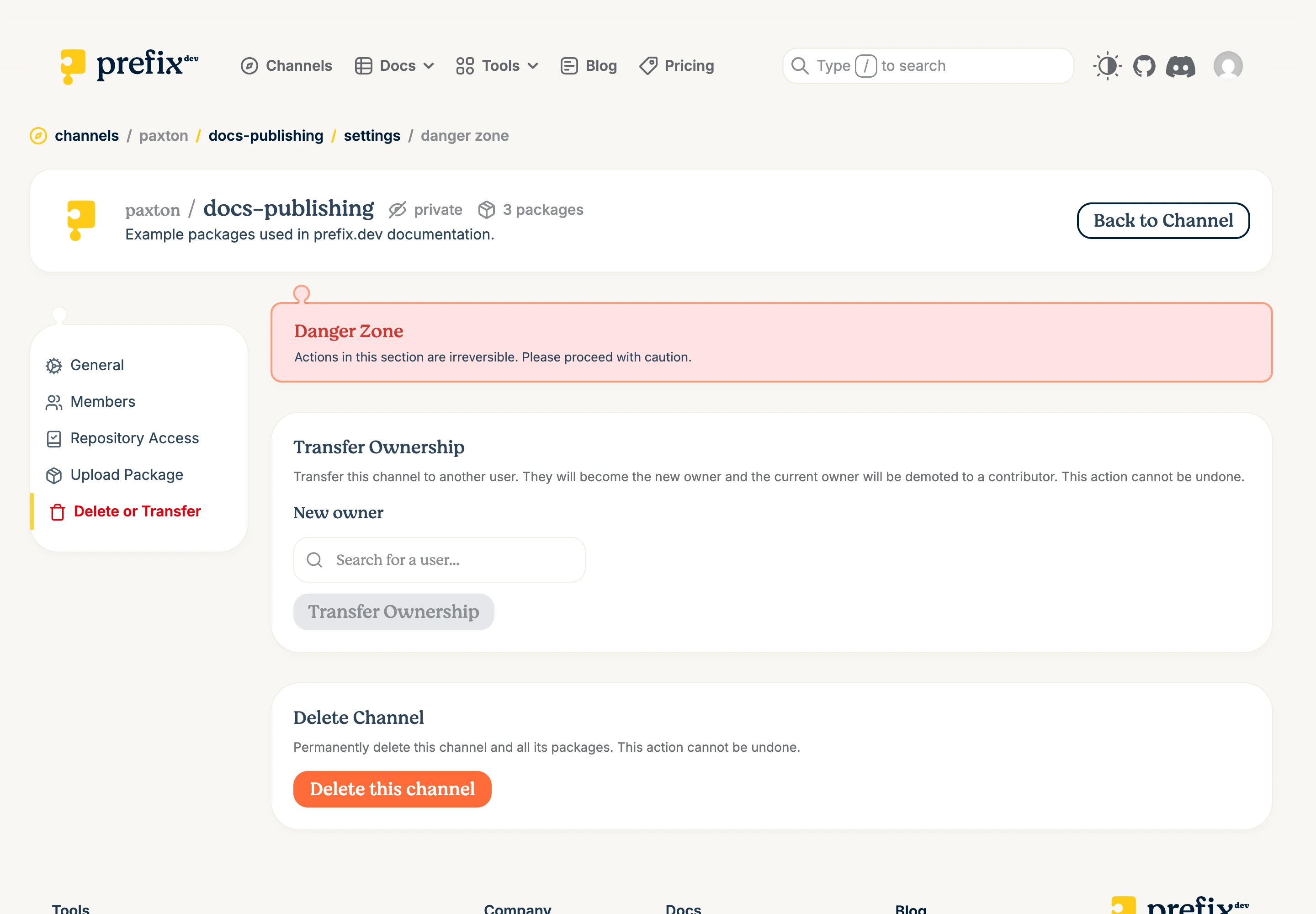
Task: Toggle the light/dark theme icon
Action: tap(1107, 66)
